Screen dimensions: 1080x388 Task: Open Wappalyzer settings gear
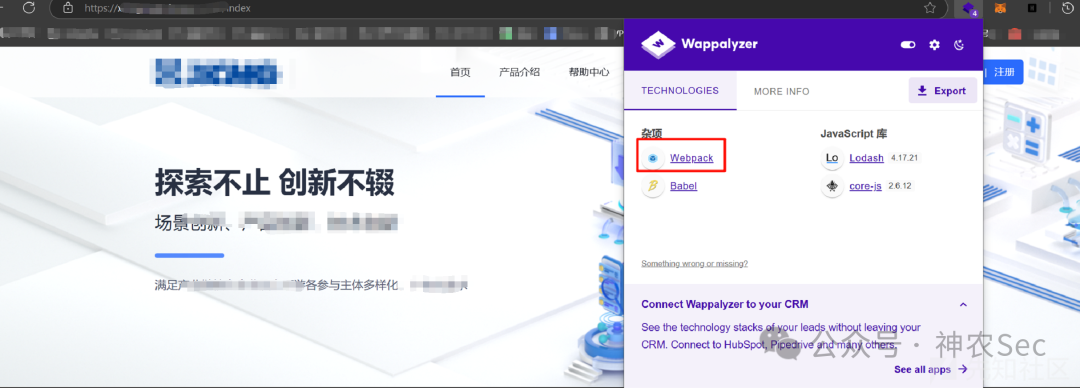pos(934,45)
